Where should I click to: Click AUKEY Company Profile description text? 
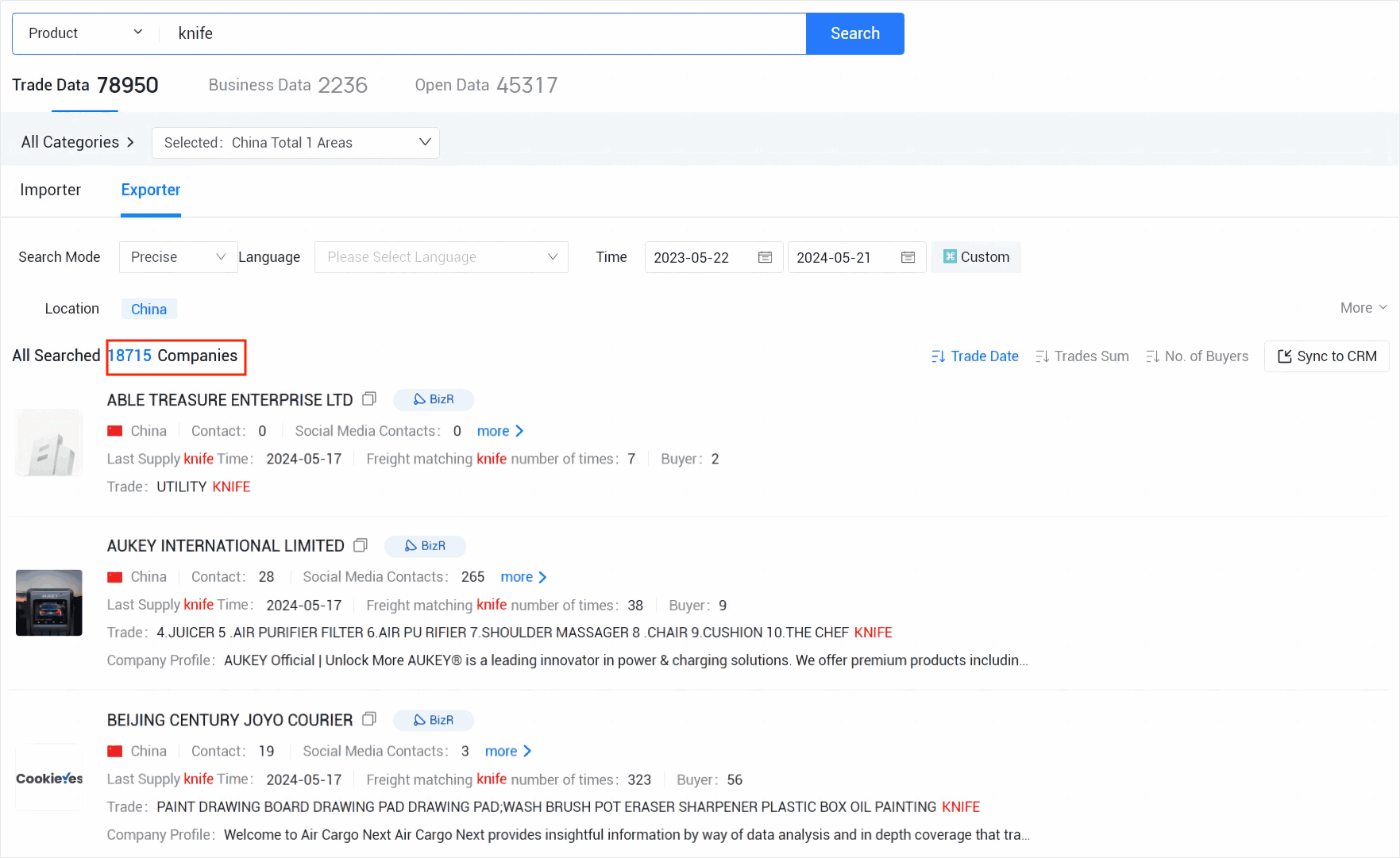point(626,660)
